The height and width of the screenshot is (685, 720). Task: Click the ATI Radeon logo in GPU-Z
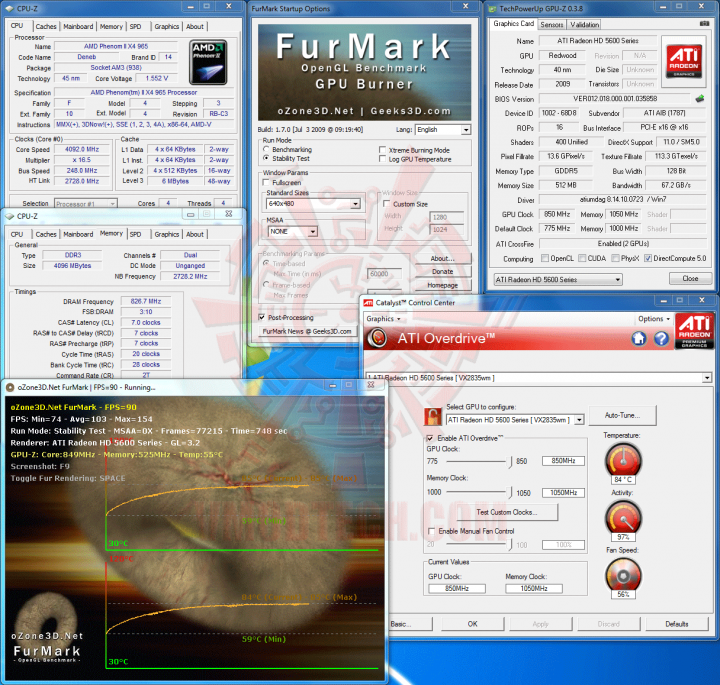pyautogui.click(x=684, y=61)
